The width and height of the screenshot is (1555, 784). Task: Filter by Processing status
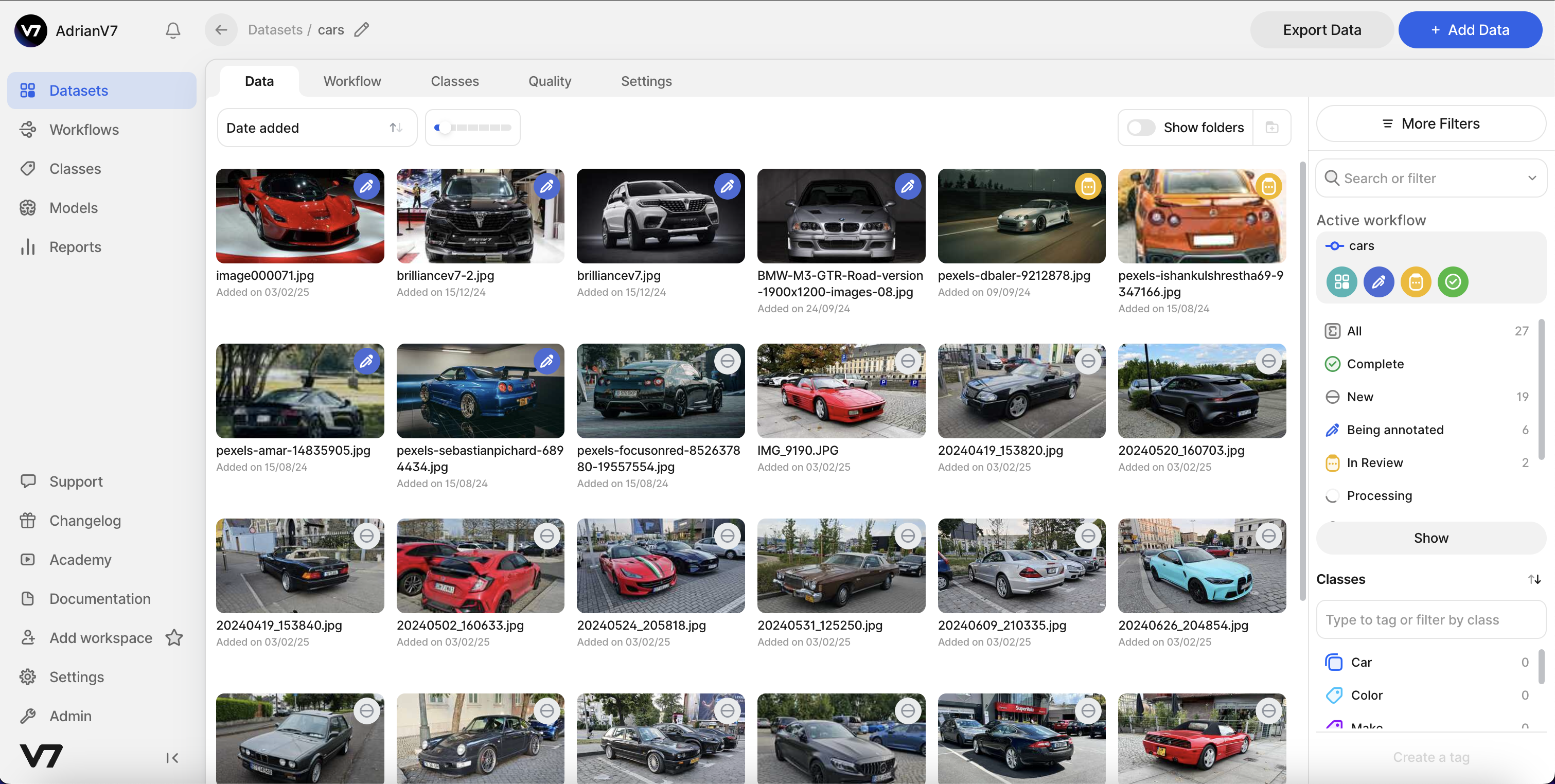1426,495
